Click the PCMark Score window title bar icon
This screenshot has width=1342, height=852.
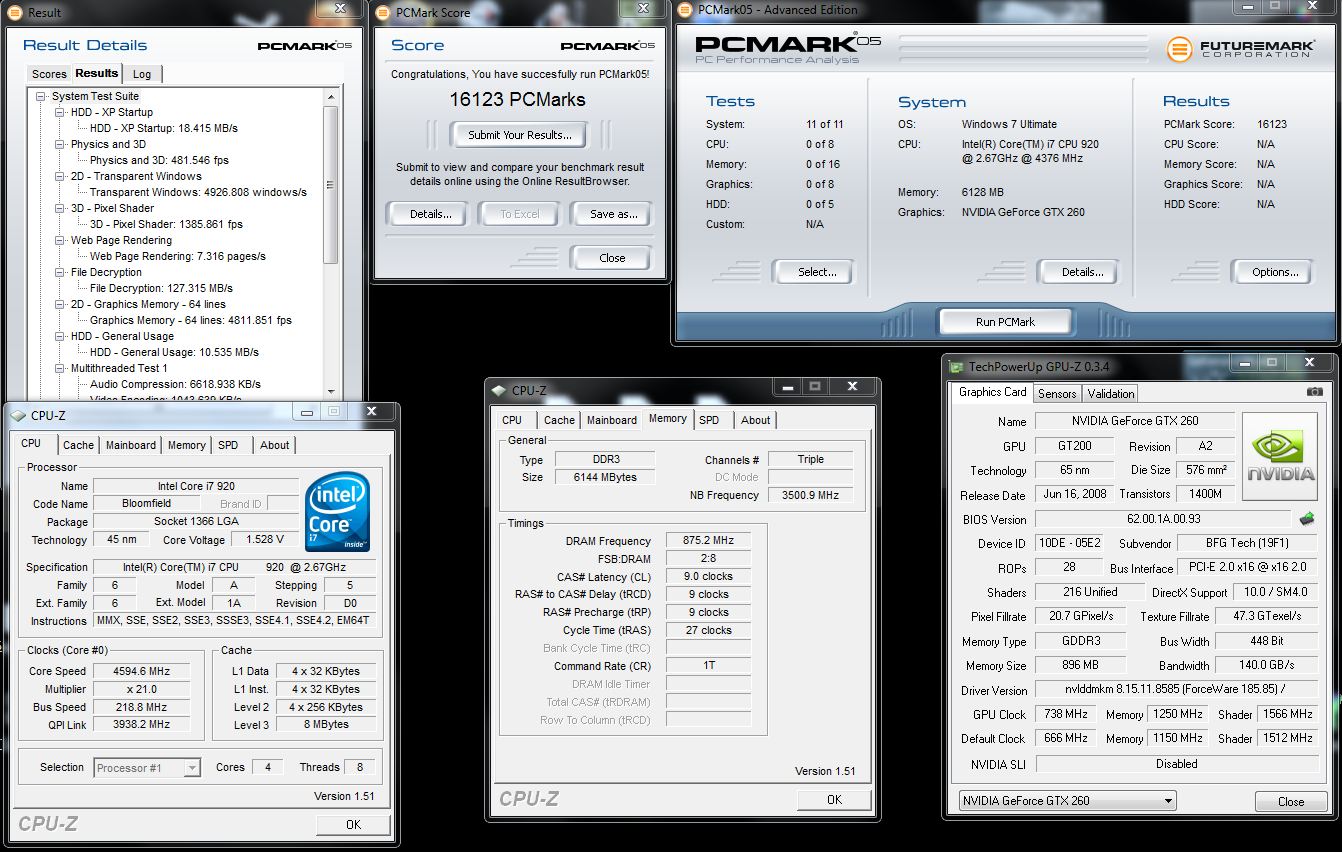tap(383, 13)
